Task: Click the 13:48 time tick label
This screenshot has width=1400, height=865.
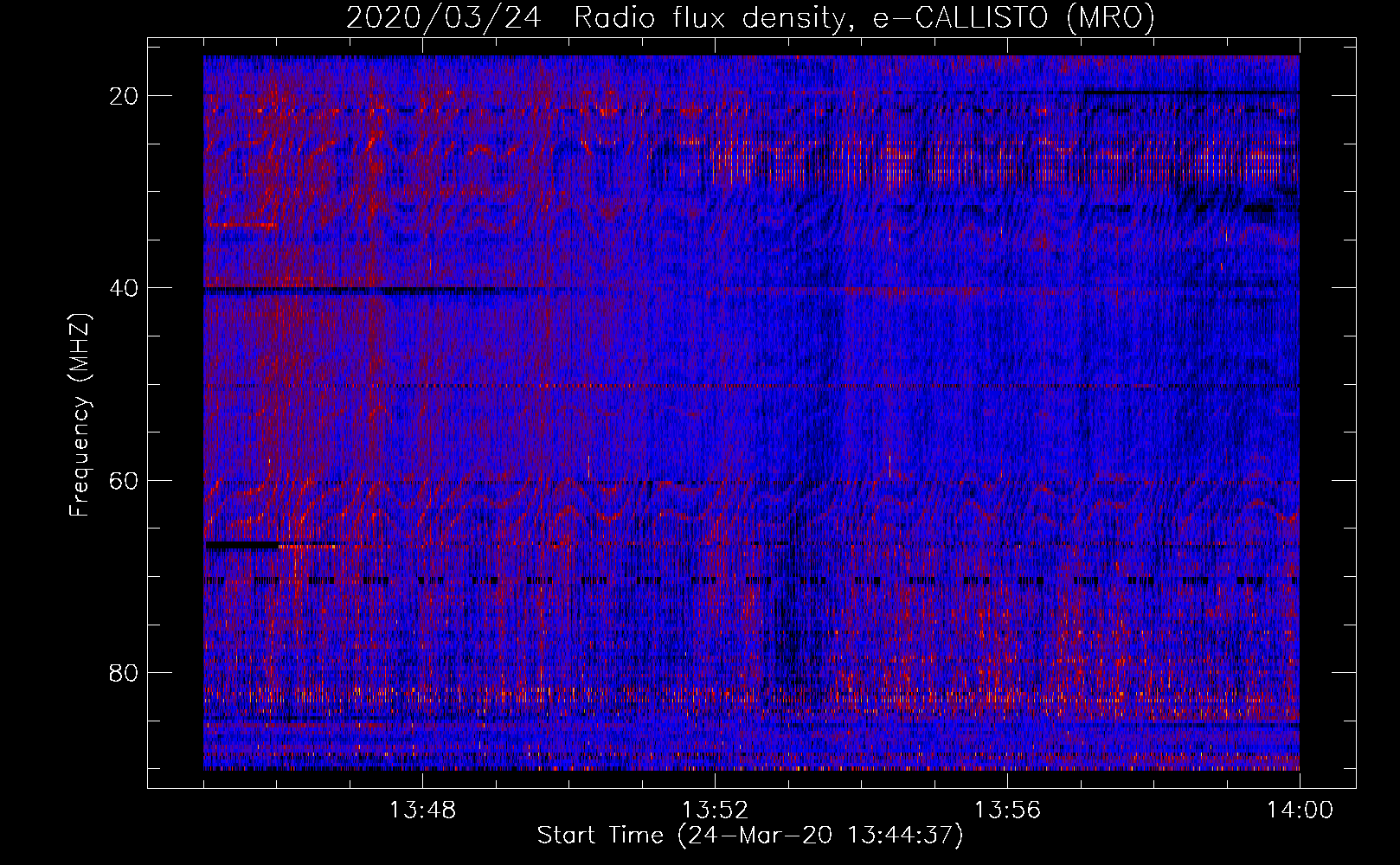Action: click(422, 811)
